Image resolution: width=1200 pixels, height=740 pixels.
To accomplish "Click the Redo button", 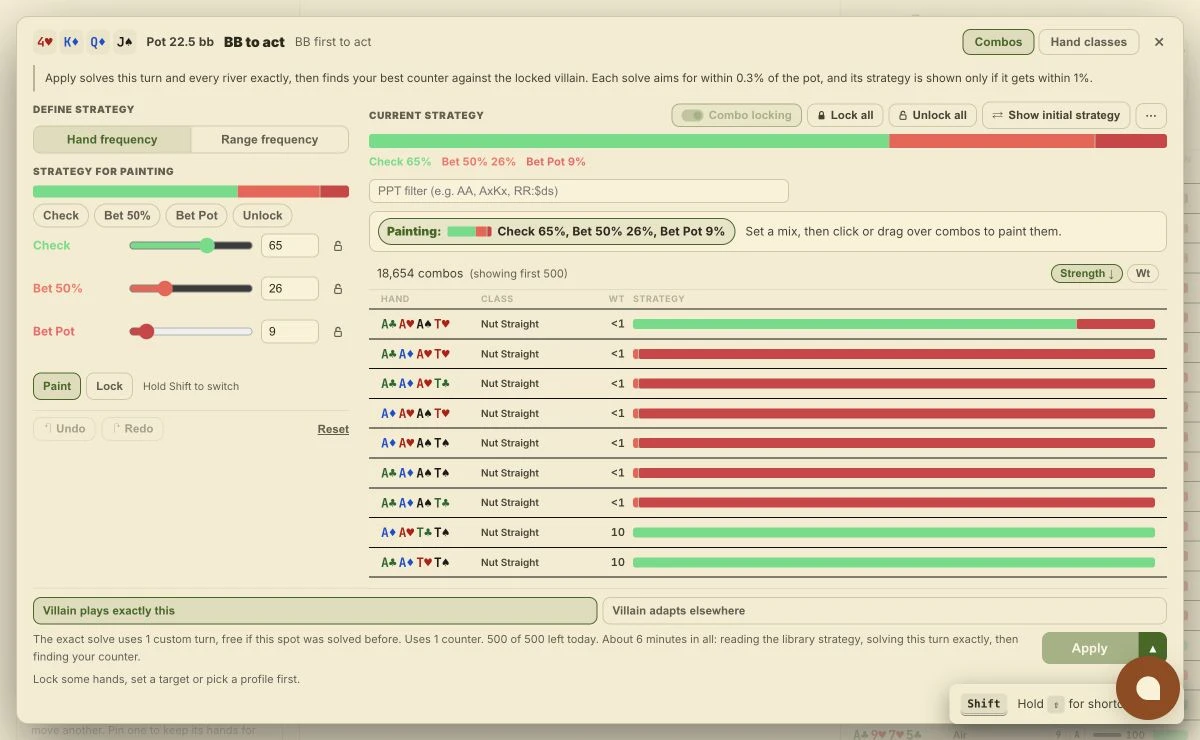I will click(132, 429).
